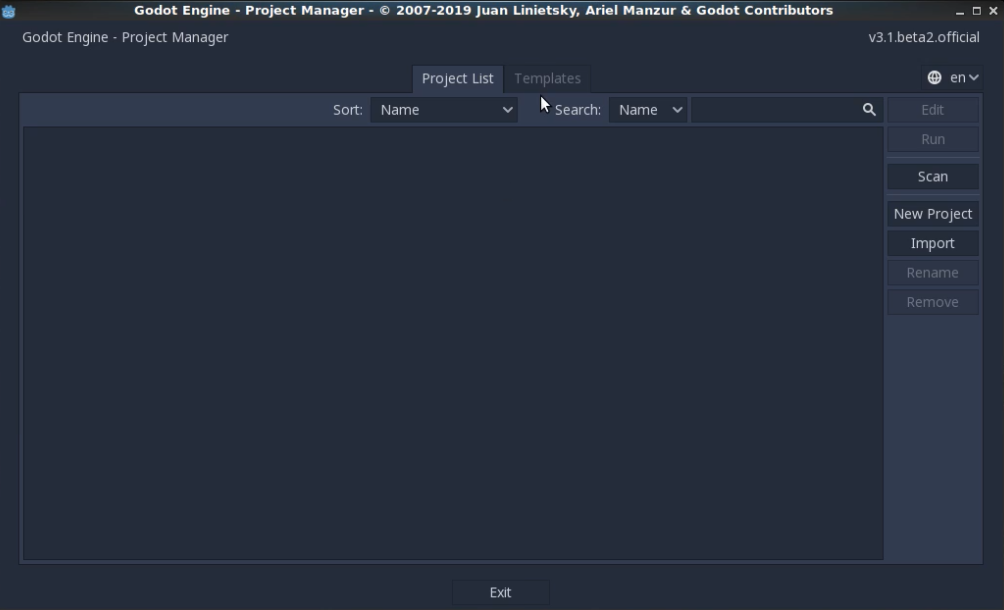Click the Remove button

(x=932, y=301)
